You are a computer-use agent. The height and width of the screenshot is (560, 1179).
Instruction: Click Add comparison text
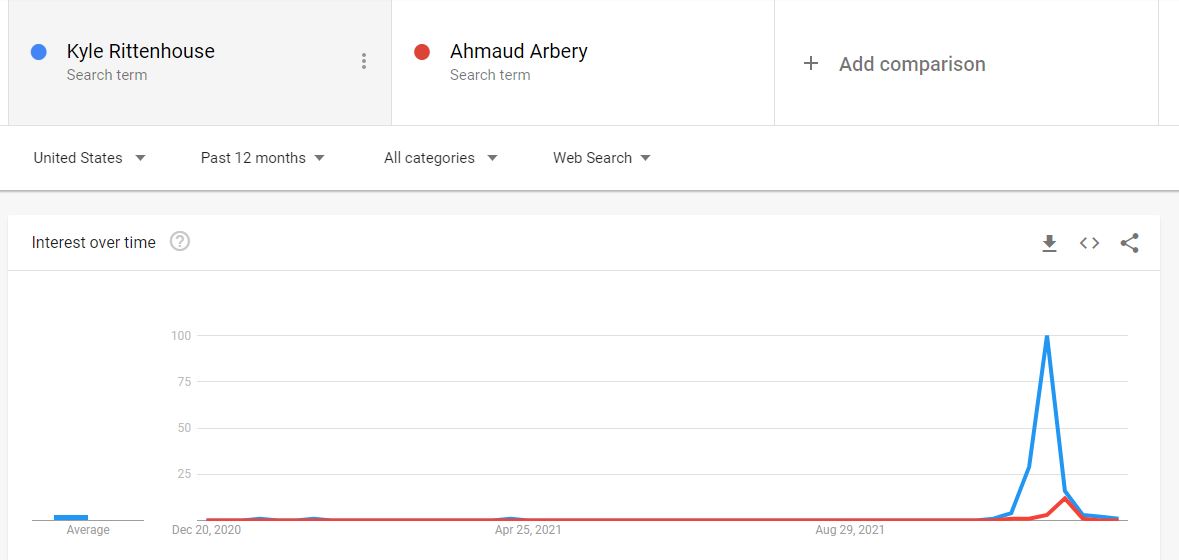coord(912,64)
